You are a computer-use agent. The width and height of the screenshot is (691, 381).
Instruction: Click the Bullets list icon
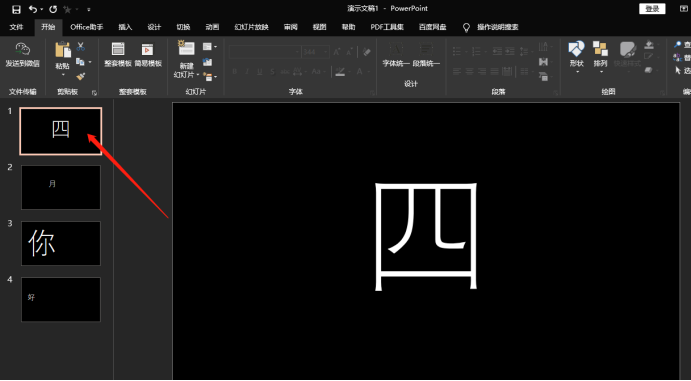[x=457, y=52]
